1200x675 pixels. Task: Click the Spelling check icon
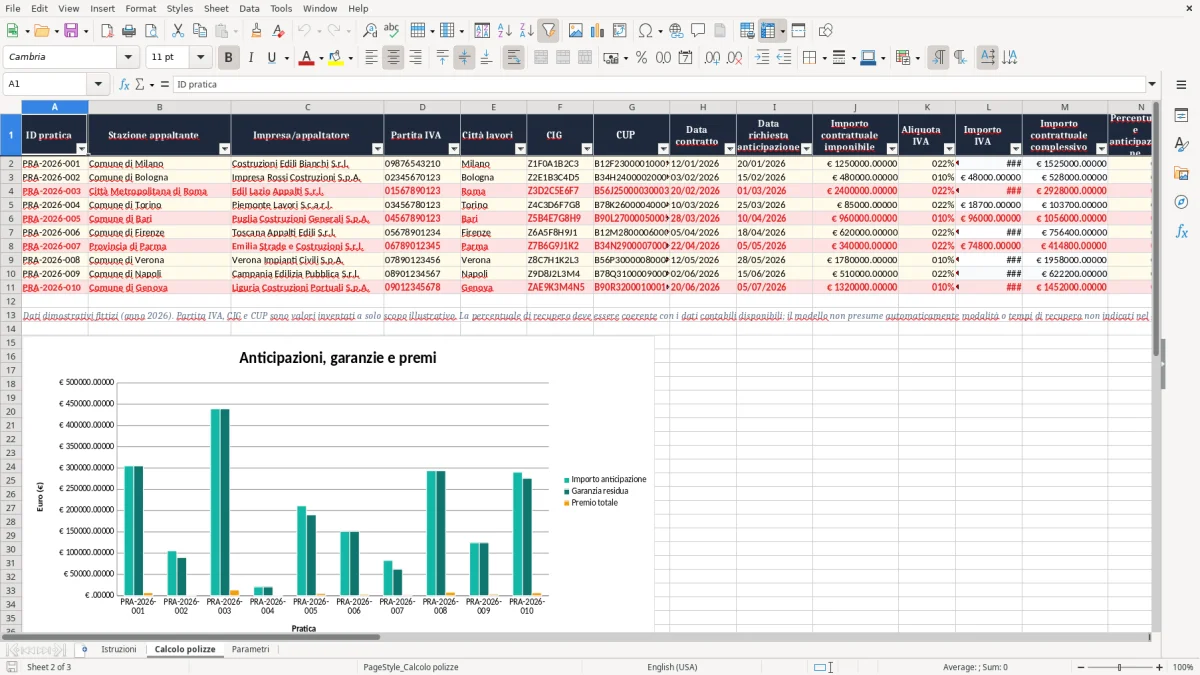pos(392,31)
